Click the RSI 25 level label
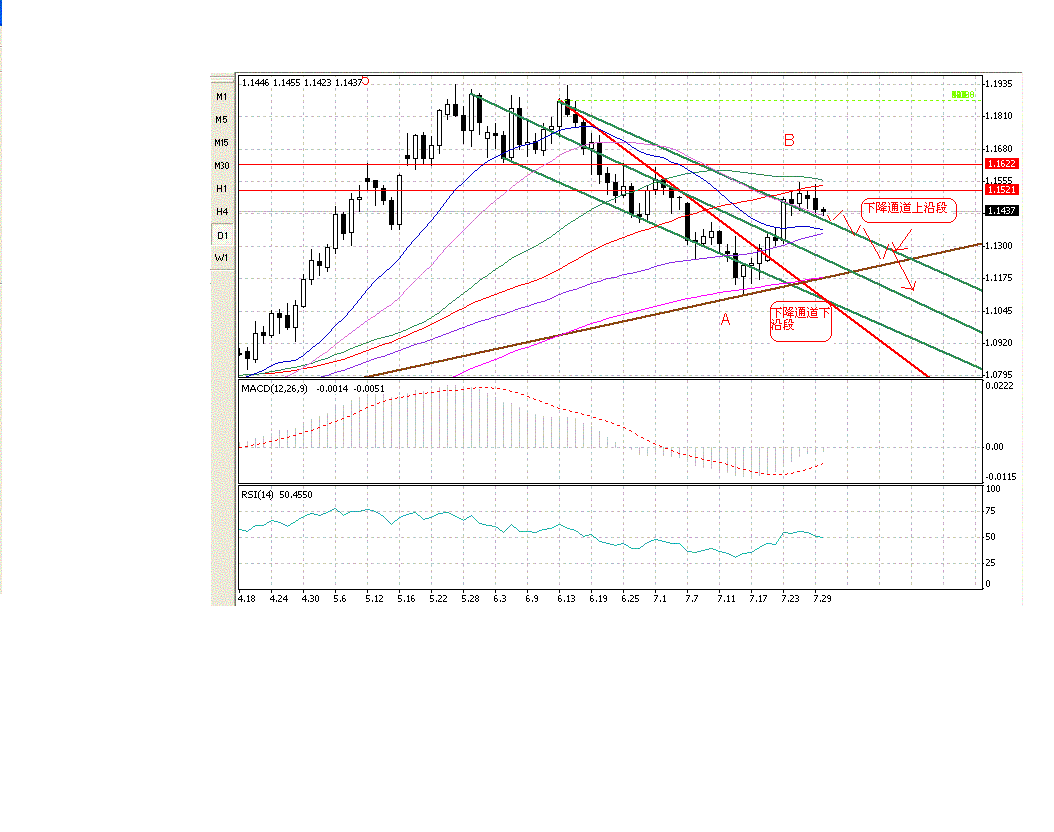Image resolution: width=1054 pixels, height=832 pixels. (x=990, y=563)
